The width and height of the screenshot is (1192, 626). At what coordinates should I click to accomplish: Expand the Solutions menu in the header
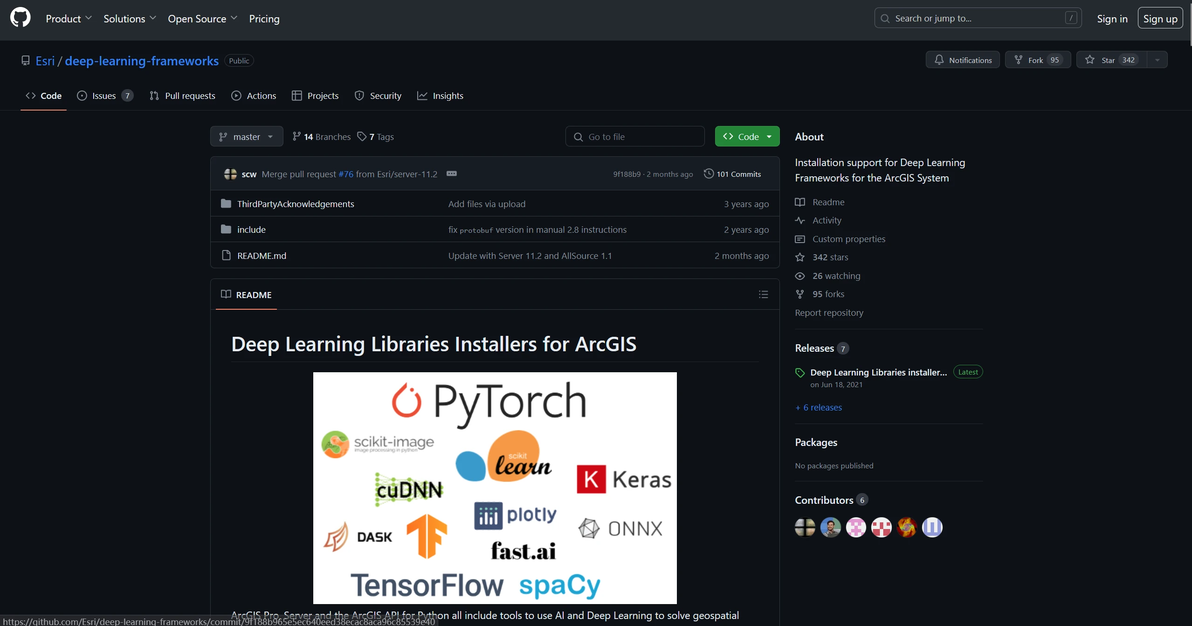[130, 18]
